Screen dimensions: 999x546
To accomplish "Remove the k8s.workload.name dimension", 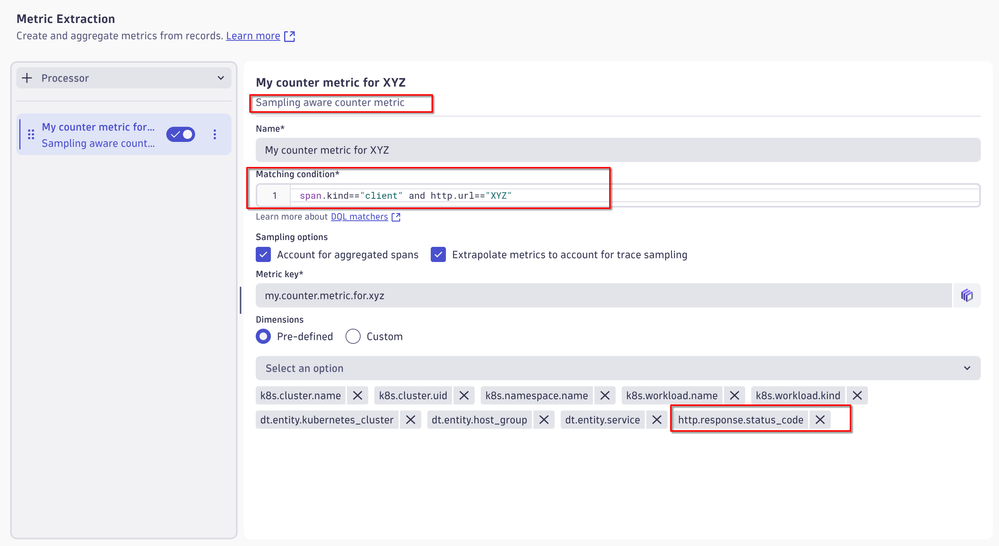I will click(x=734, y=396).
